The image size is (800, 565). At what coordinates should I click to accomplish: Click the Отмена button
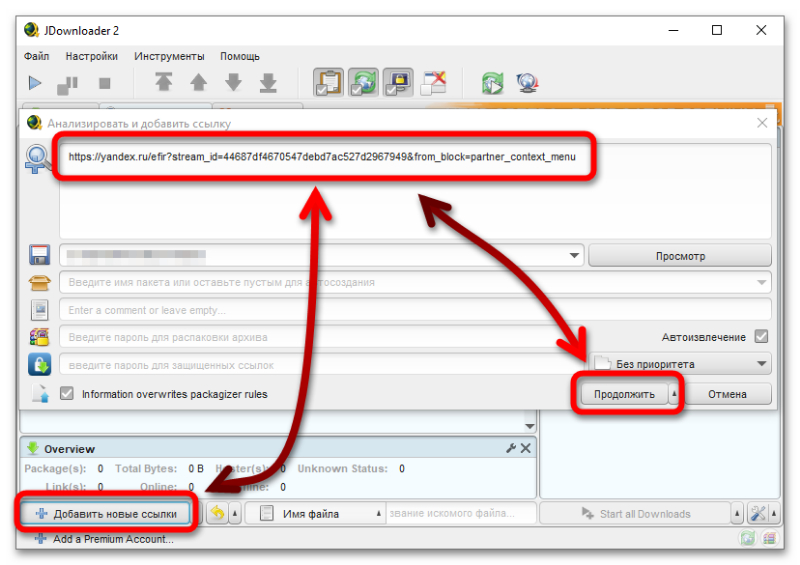tap(727, 394)
